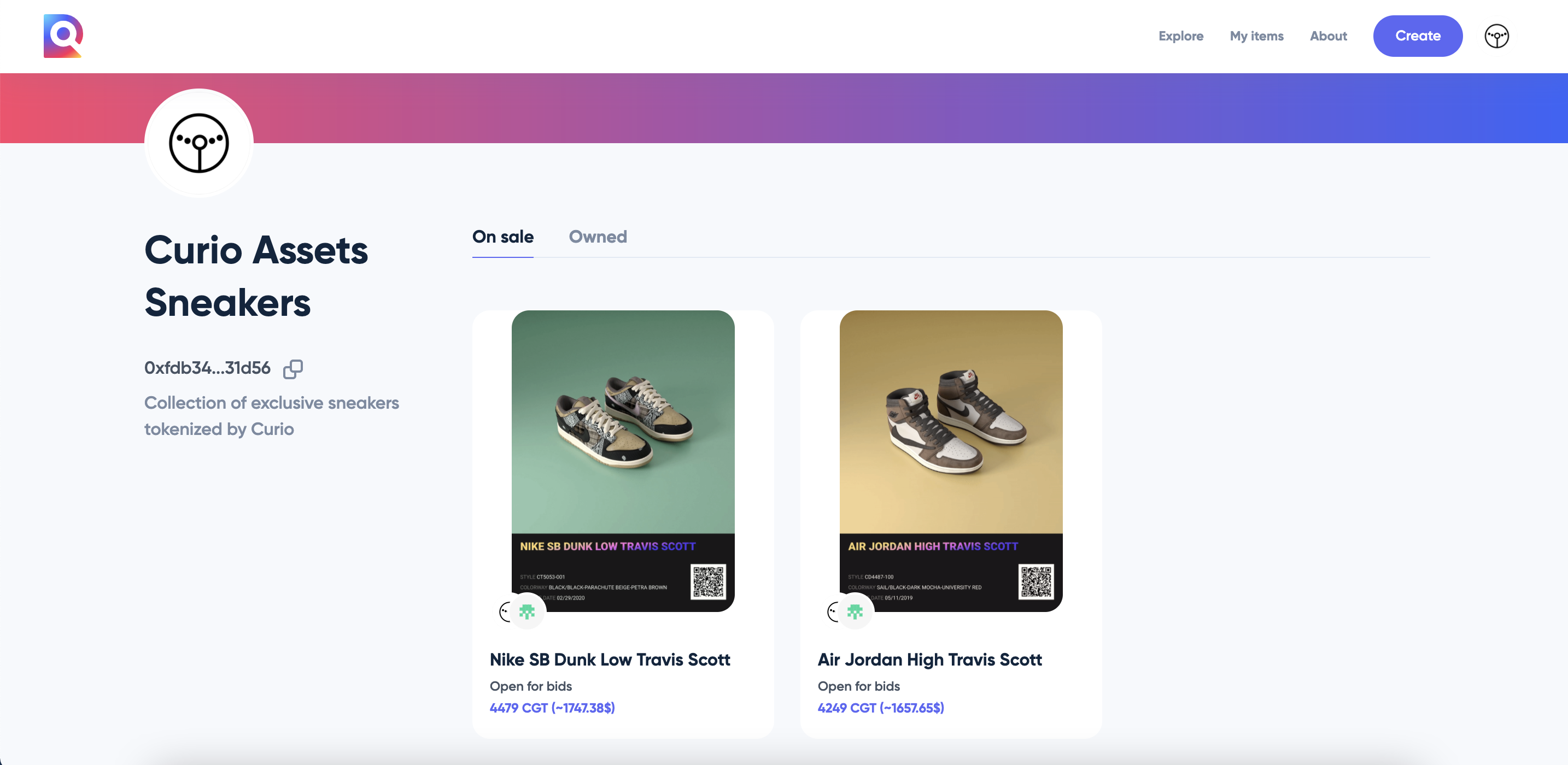Click the Nike SB Dunk Low Travis Scott title
This screenshot has width=1568, height=765.
coord(609,660)
